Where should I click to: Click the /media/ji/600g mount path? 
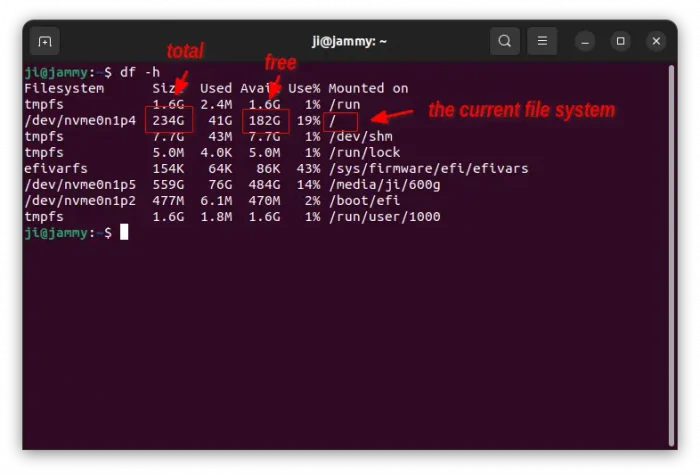tap(384, 184)
